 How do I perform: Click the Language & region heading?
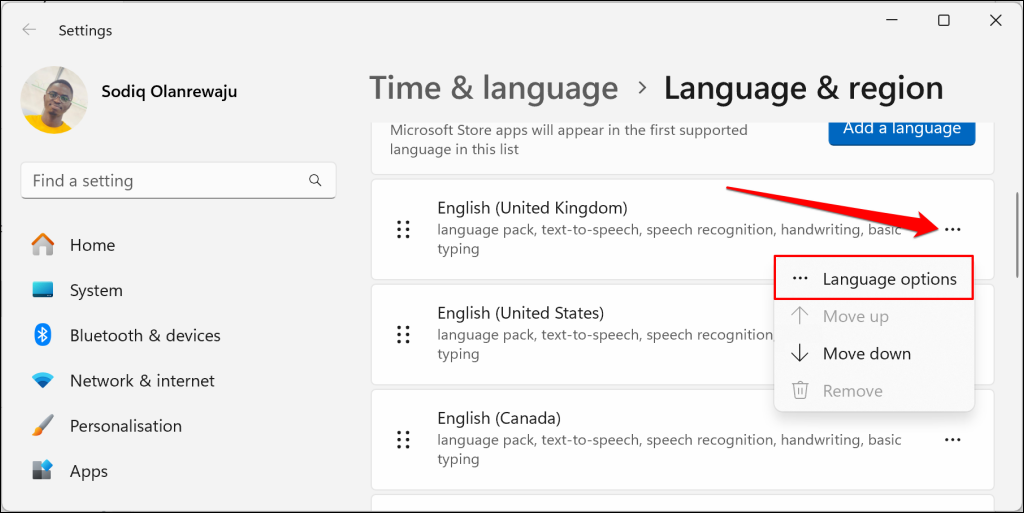803,87
